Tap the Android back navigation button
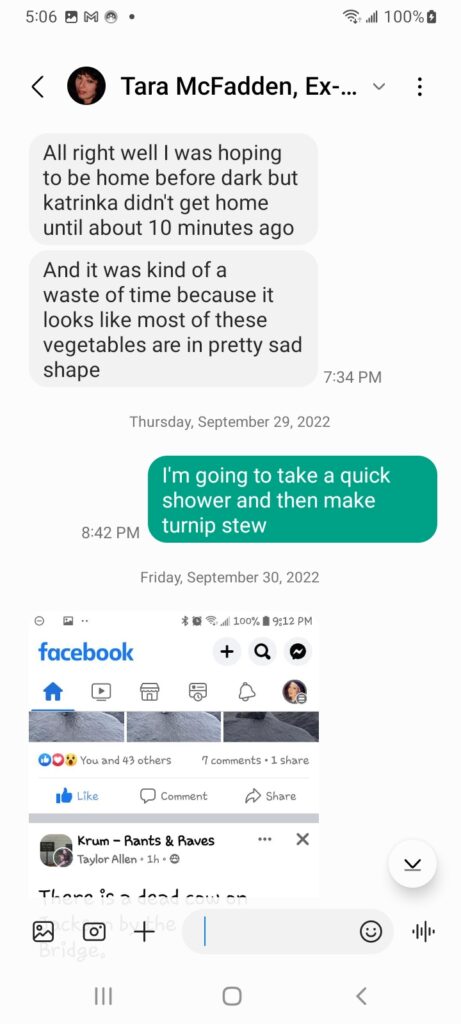Image resolution: width=461 pixels, height=1024 pixels. tap(361, 996)
